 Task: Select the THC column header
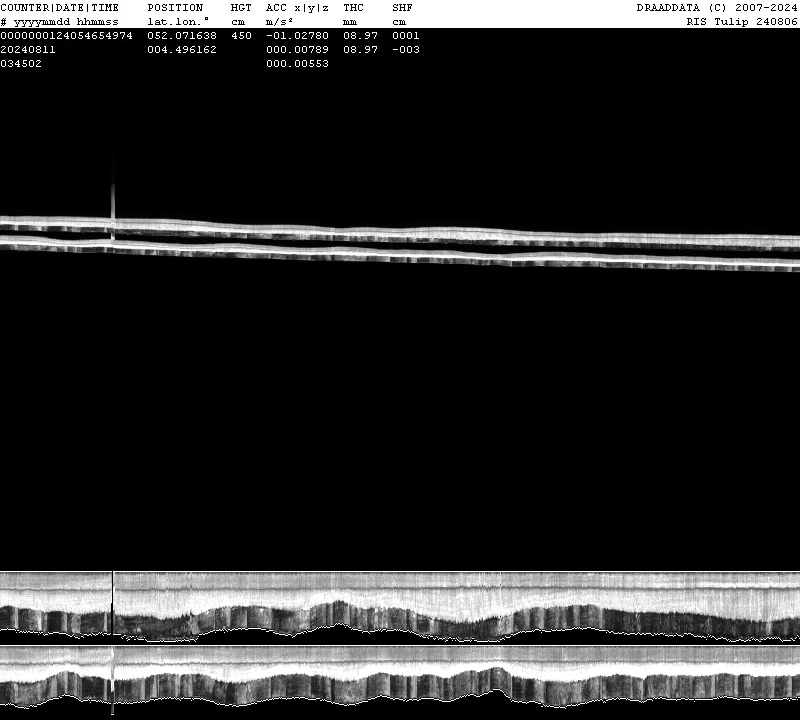tap(353, 7)
